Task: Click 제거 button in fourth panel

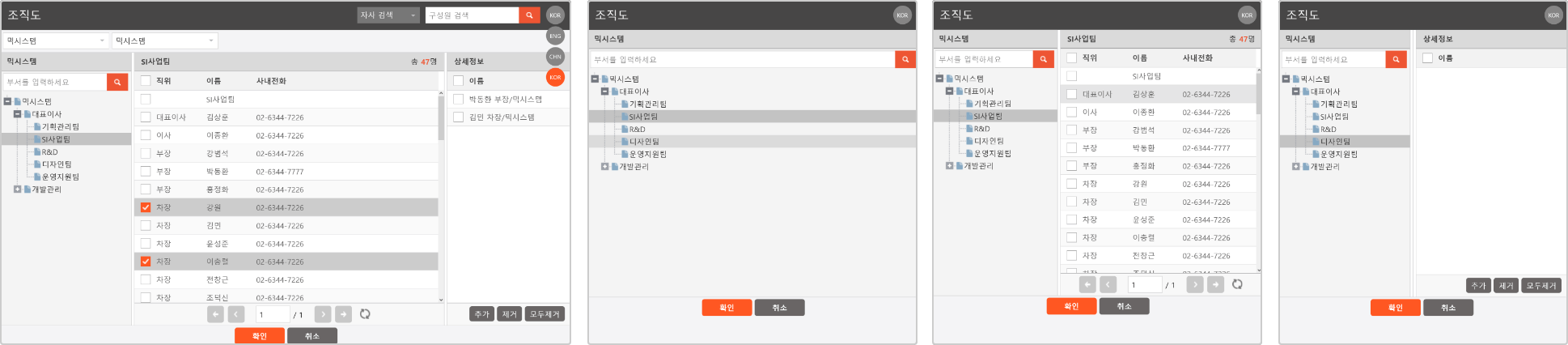Action: coord(1506,286)
